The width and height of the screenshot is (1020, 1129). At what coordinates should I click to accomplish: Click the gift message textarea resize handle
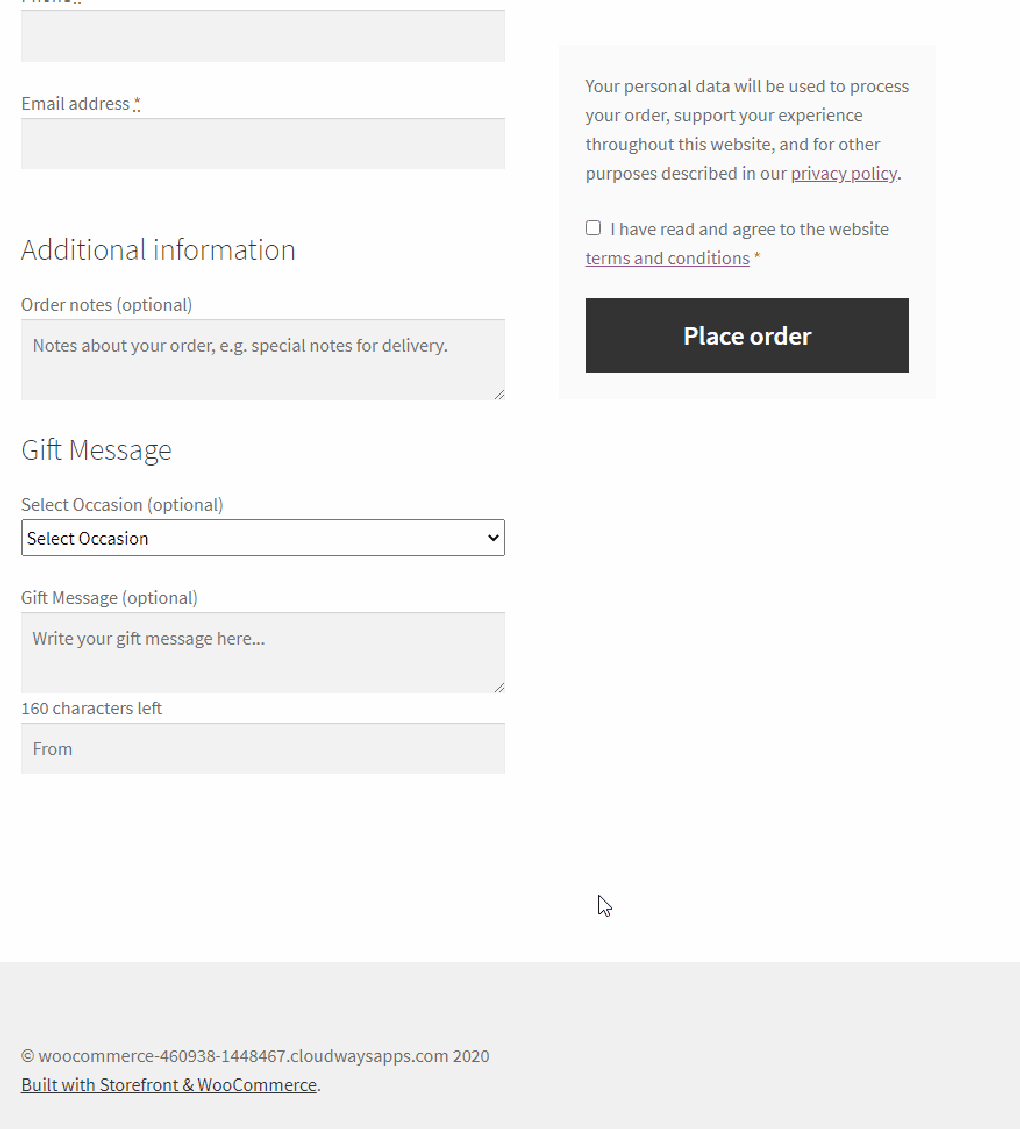499,687
